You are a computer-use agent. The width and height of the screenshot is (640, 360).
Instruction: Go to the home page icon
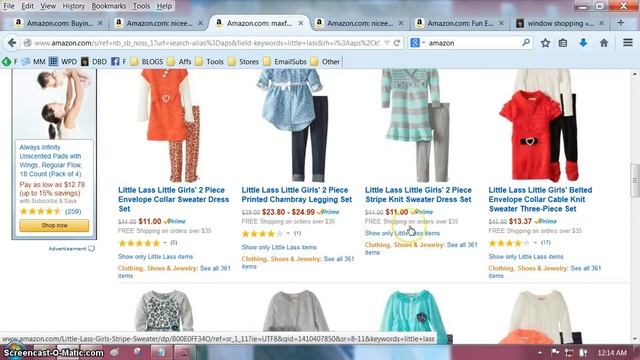(x=604, y=43)
